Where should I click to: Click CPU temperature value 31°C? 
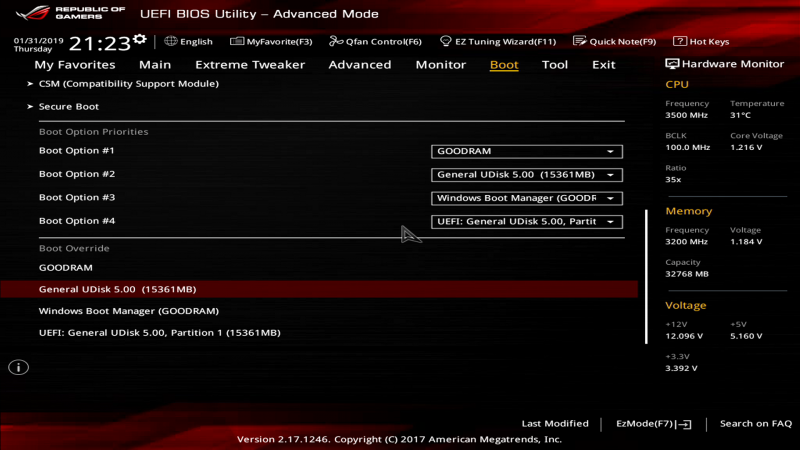[x=740, y=115]
